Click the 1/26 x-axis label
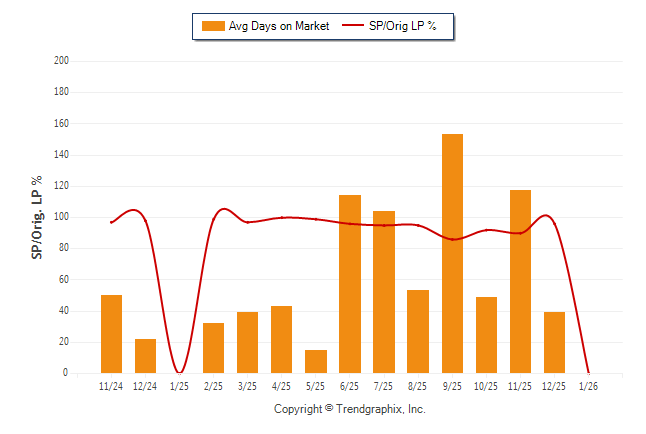This screenshot has width=646, height=434. coord(588,386)
